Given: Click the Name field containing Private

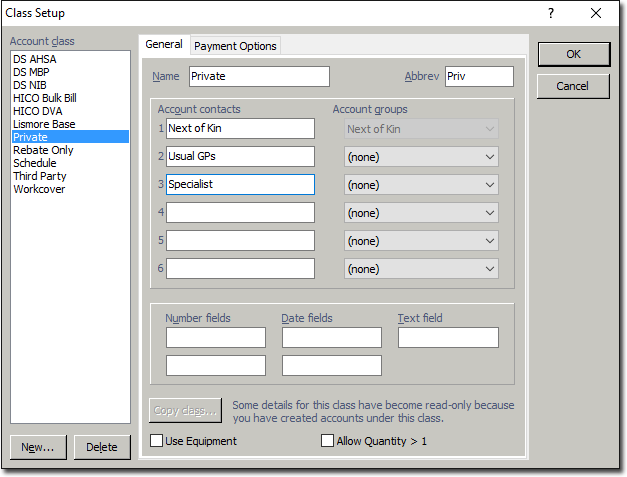Looking at the screenshot, I should (x=257, y=77).
